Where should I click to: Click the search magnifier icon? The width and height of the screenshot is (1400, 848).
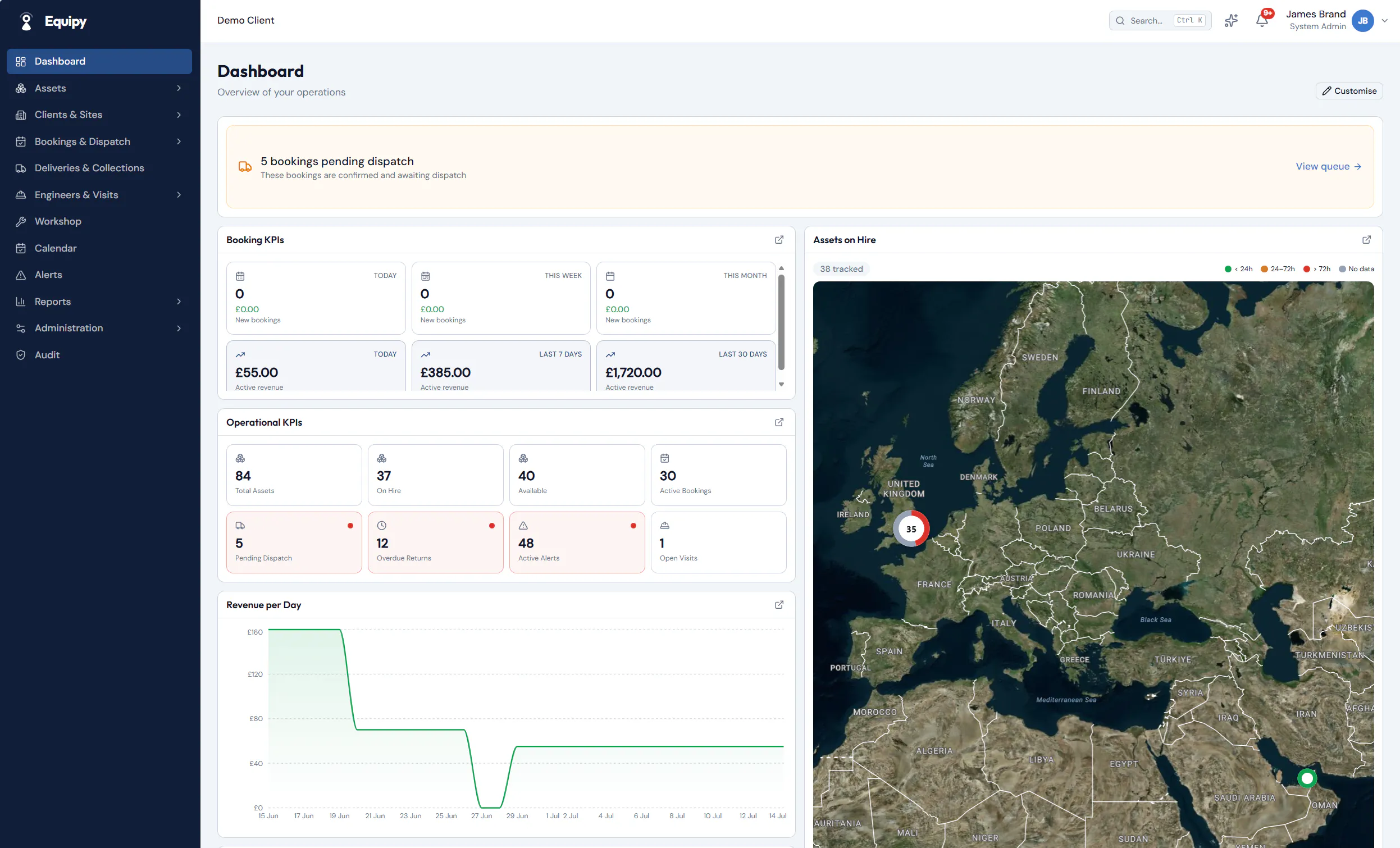pyautogui.click(x=1120, y=20)
